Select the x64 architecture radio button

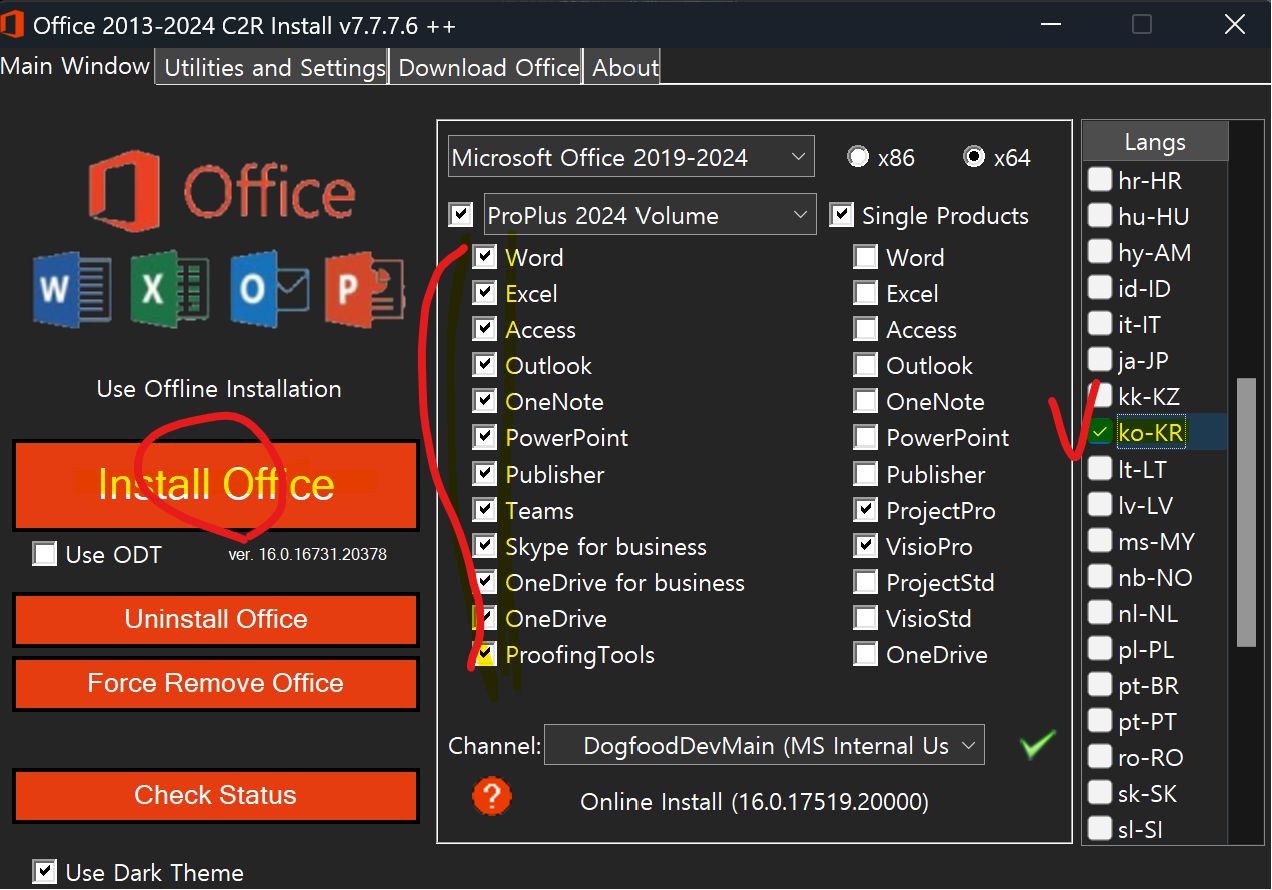click(973, 157)
